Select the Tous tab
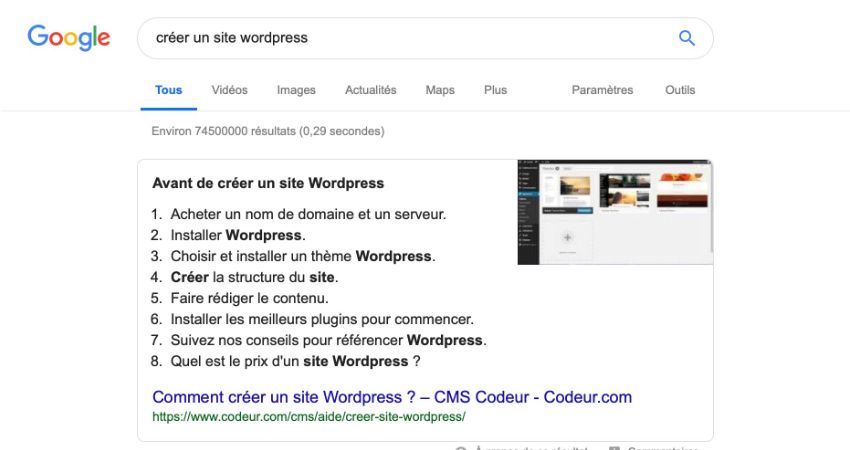 [168, 90]
